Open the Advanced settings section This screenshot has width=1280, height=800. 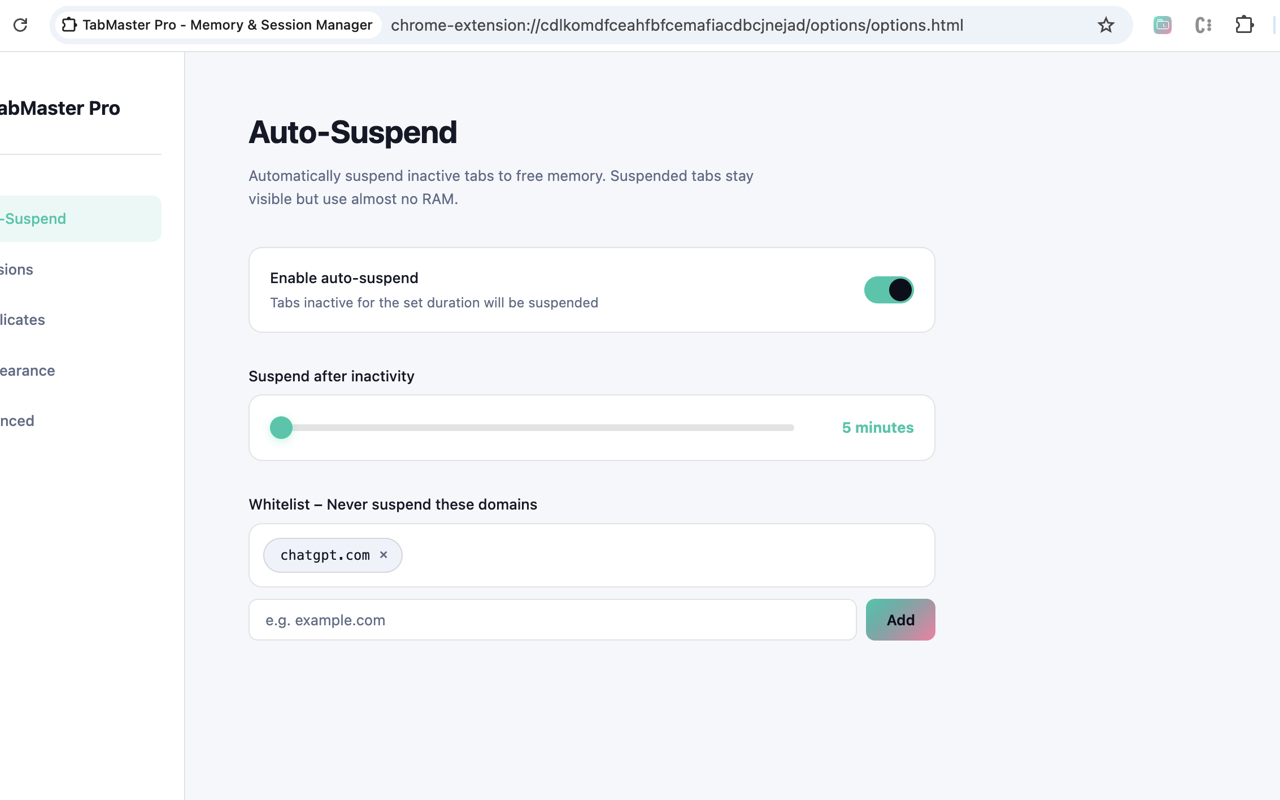[18, 421]
